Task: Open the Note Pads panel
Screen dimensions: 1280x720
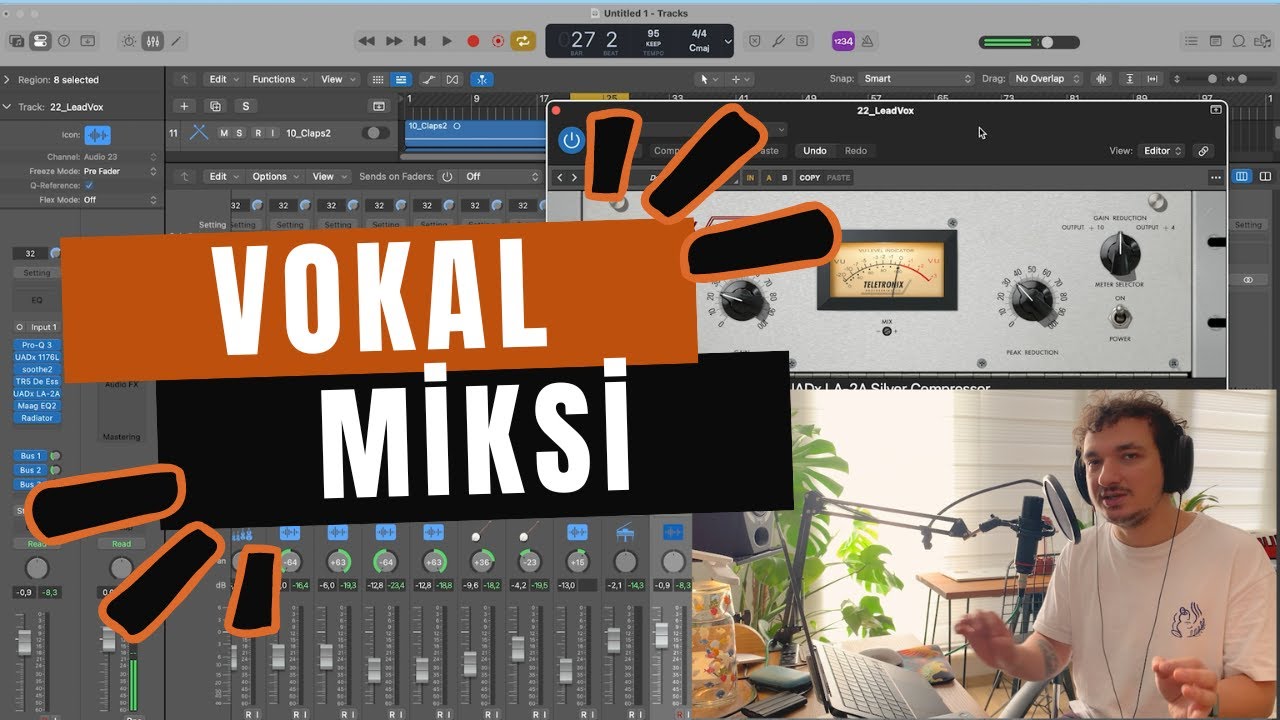Action: click(1215, 41)
